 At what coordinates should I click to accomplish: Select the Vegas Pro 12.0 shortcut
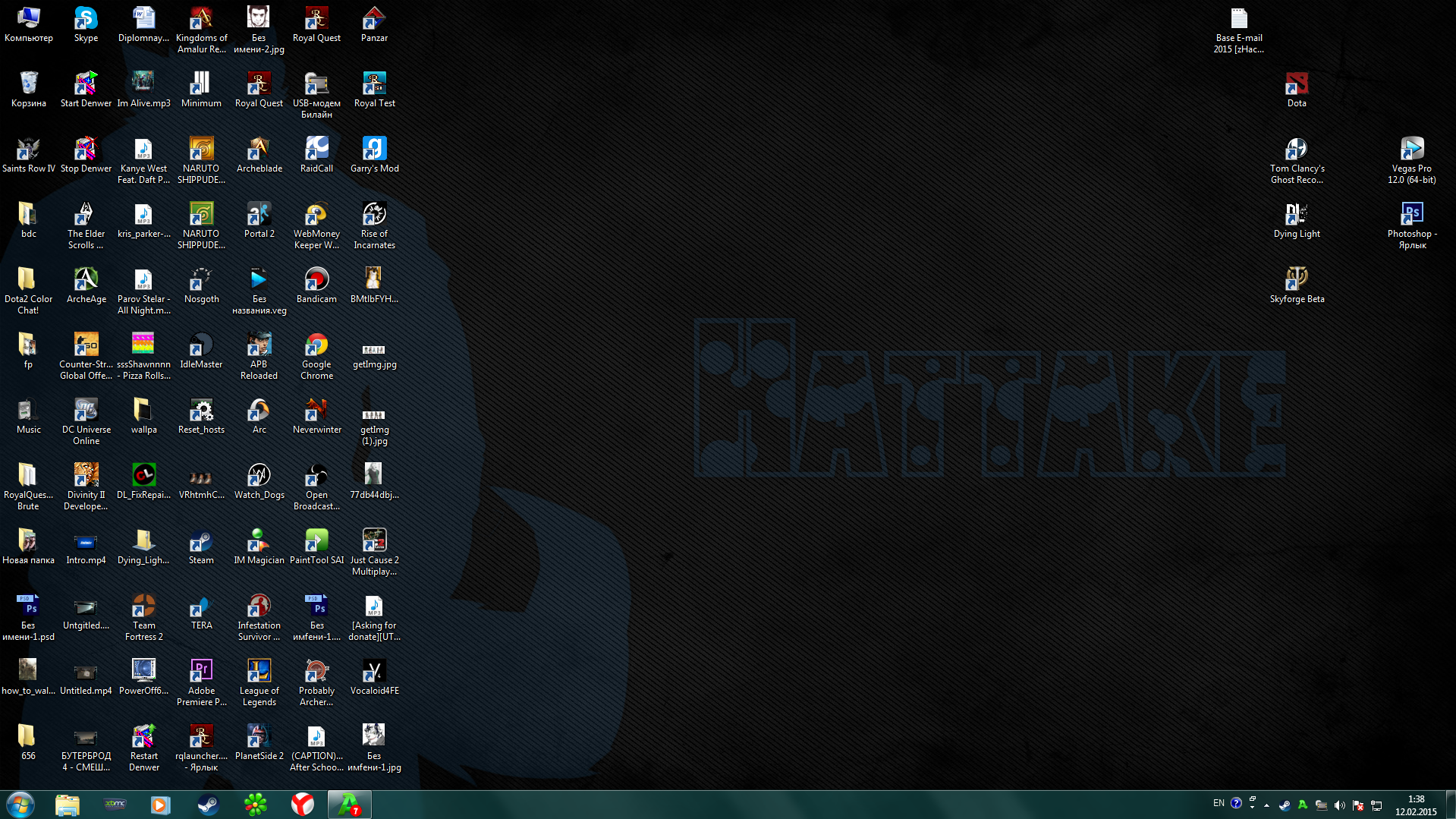pos(1411,150)
